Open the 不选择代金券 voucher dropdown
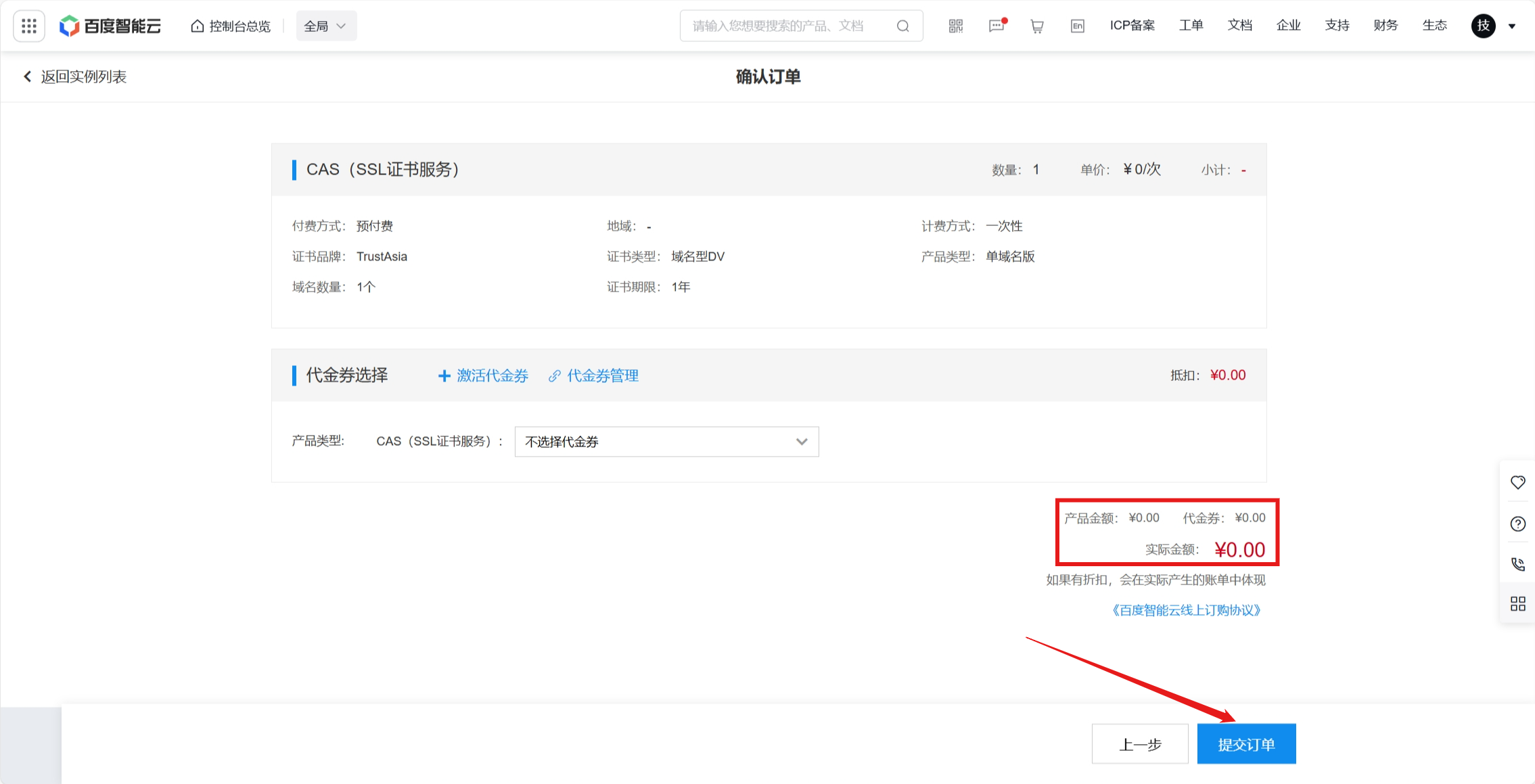 tap(666, 442)
